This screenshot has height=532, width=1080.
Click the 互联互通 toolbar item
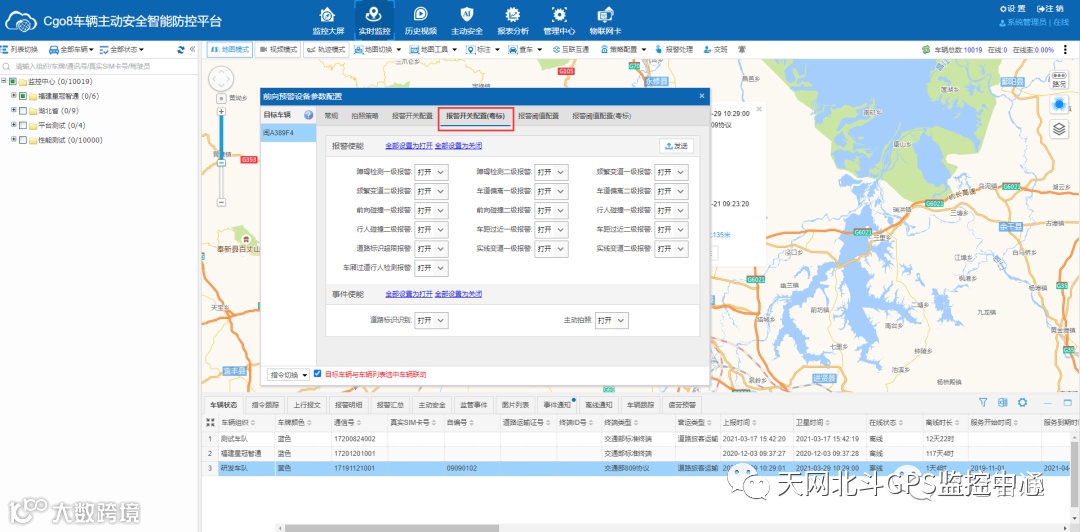tap(570, 50)
